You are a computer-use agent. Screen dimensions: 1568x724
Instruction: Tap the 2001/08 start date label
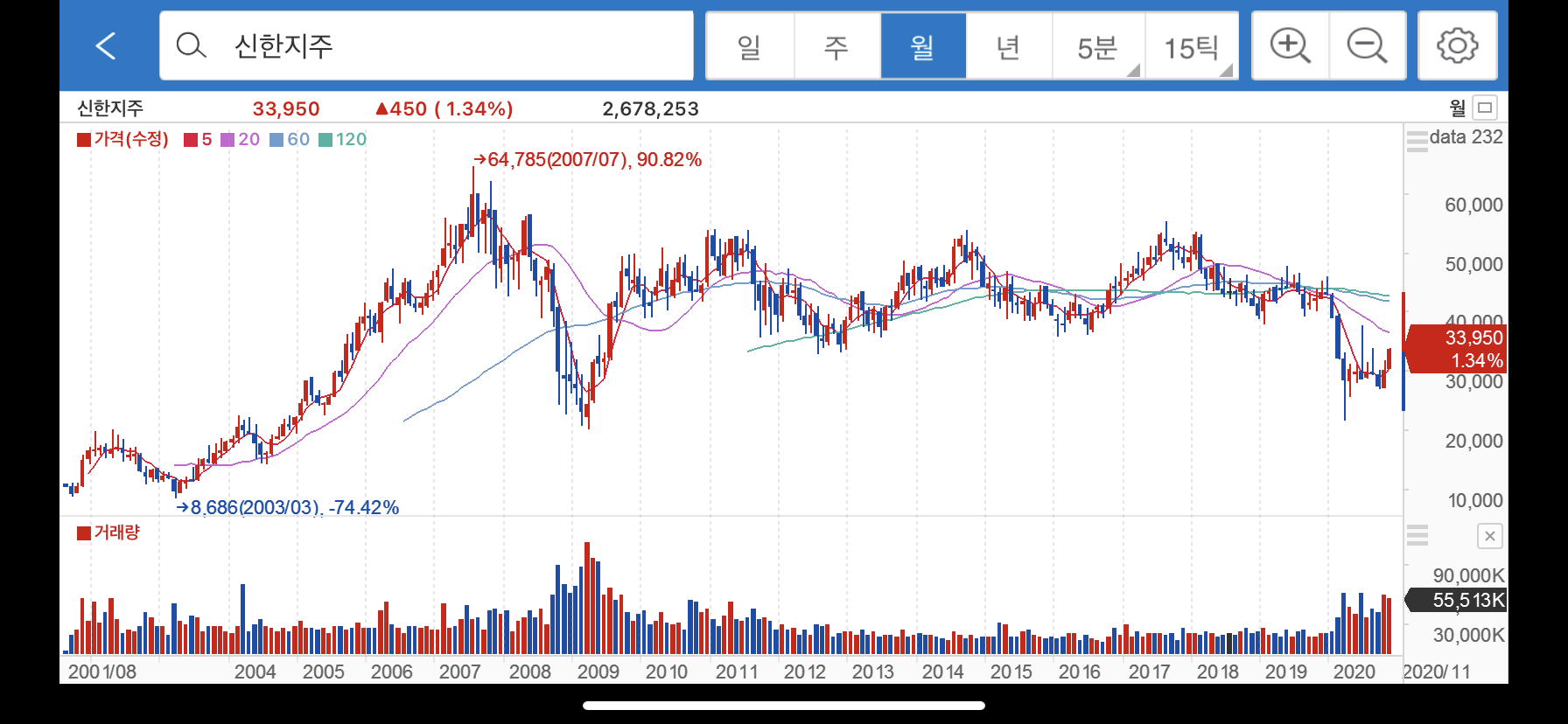coord(102,672)
